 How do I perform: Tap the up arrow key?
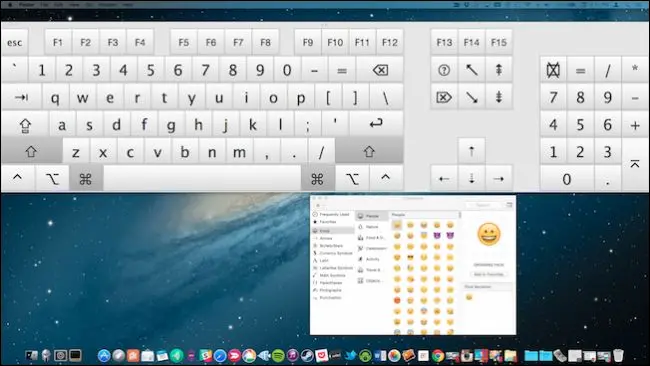tap(471, 151)
